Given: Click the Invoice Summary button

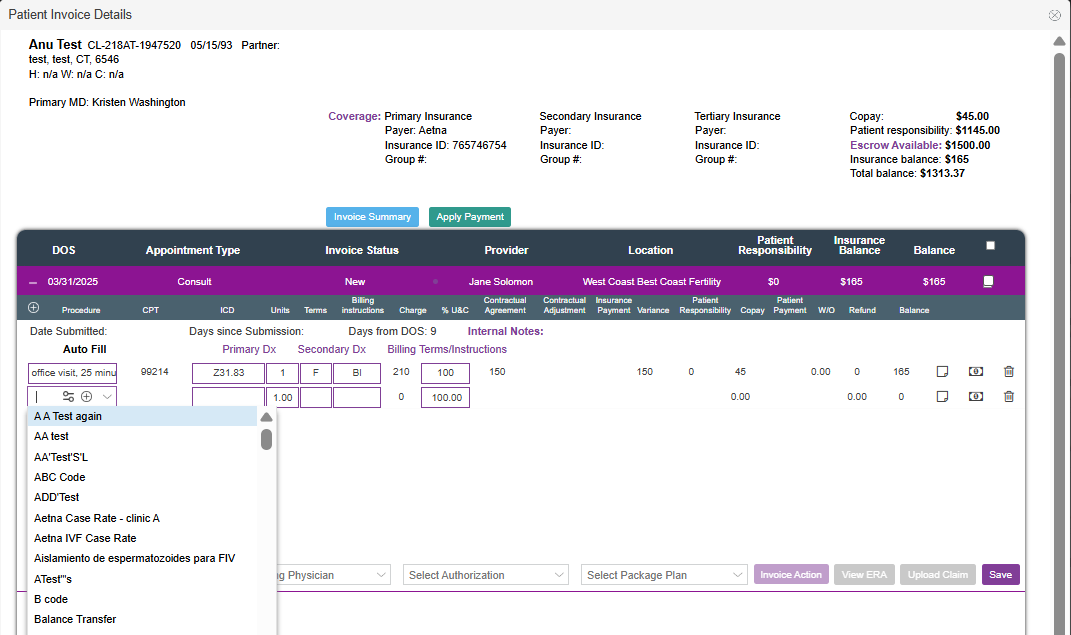Looking at the screenshot, I should [372, 217].
